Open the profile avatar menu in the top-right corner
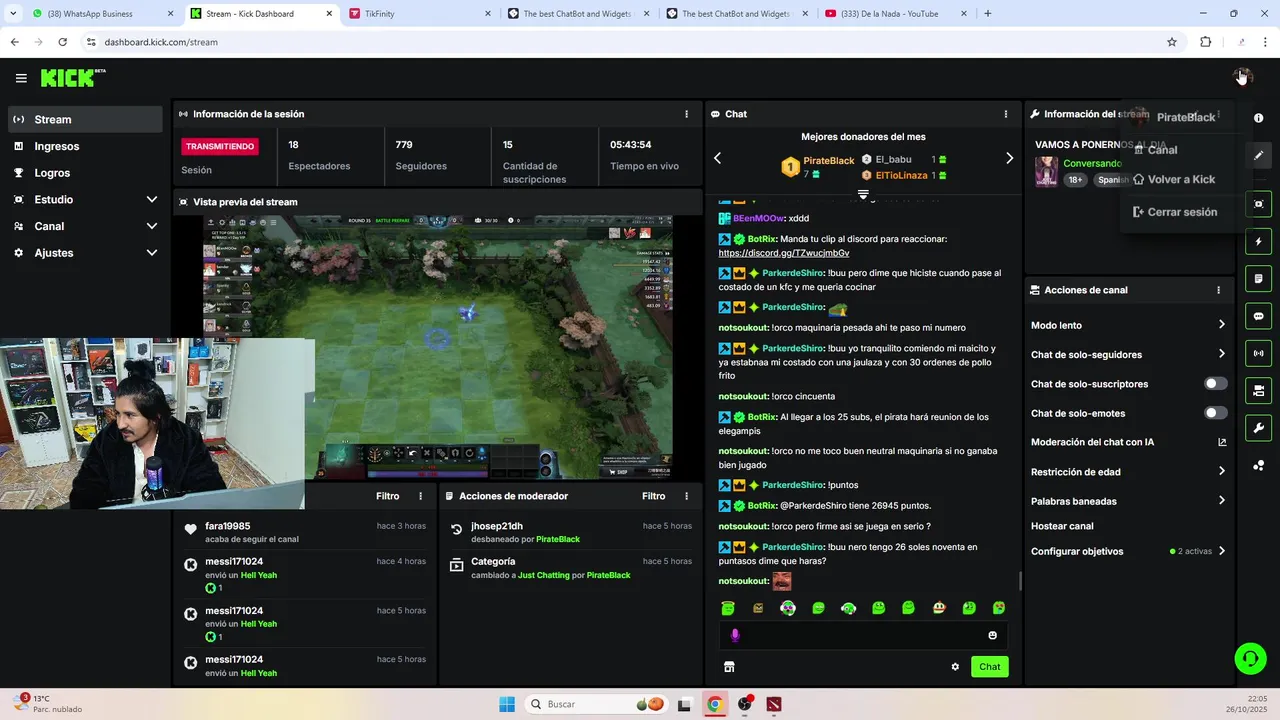The width and height of the screenshot is (1280, 720). [x=1242, y=77]
